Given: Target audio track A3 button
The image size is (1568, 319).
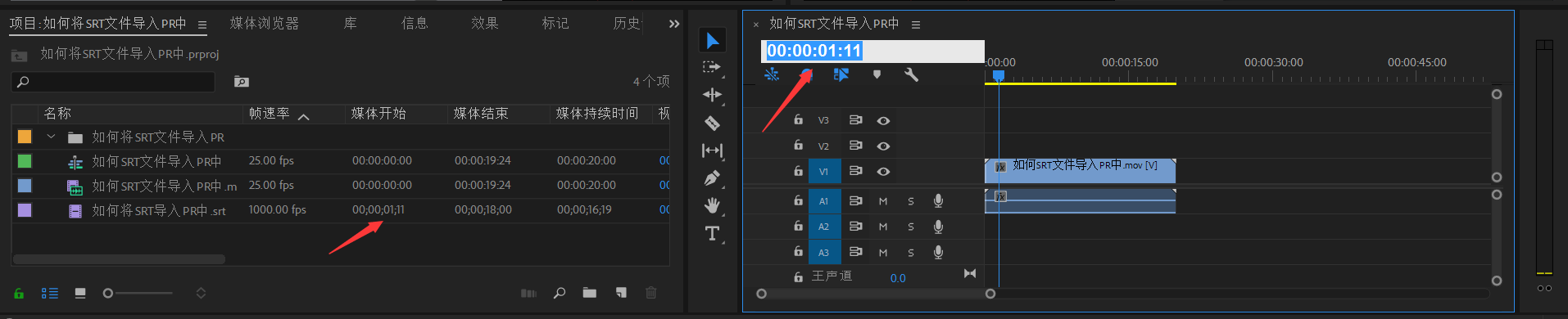Looking at the screenshot, I should (824, 252).
